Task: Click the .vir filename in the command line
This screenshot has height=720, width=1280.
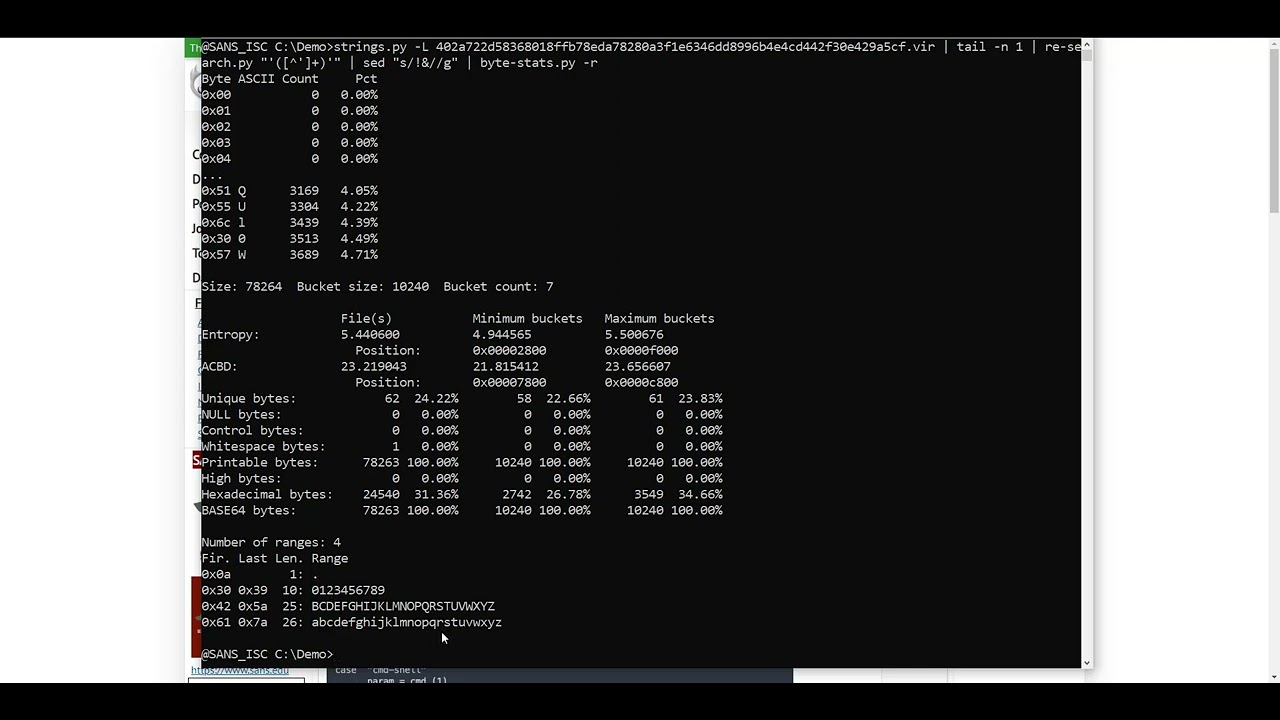Action: click(x=685, y=46)
